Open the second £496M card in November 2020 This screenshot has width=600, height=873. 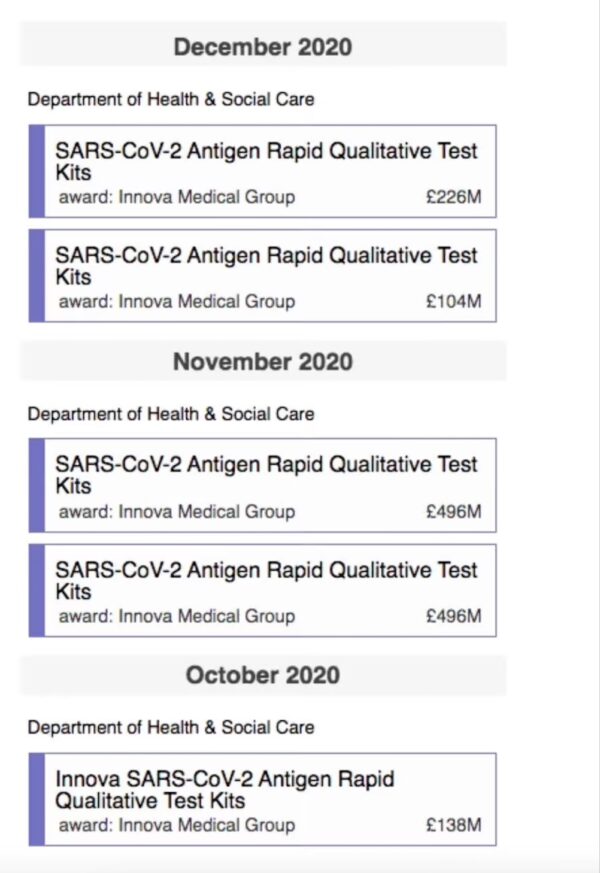click(x=263, y=590)
